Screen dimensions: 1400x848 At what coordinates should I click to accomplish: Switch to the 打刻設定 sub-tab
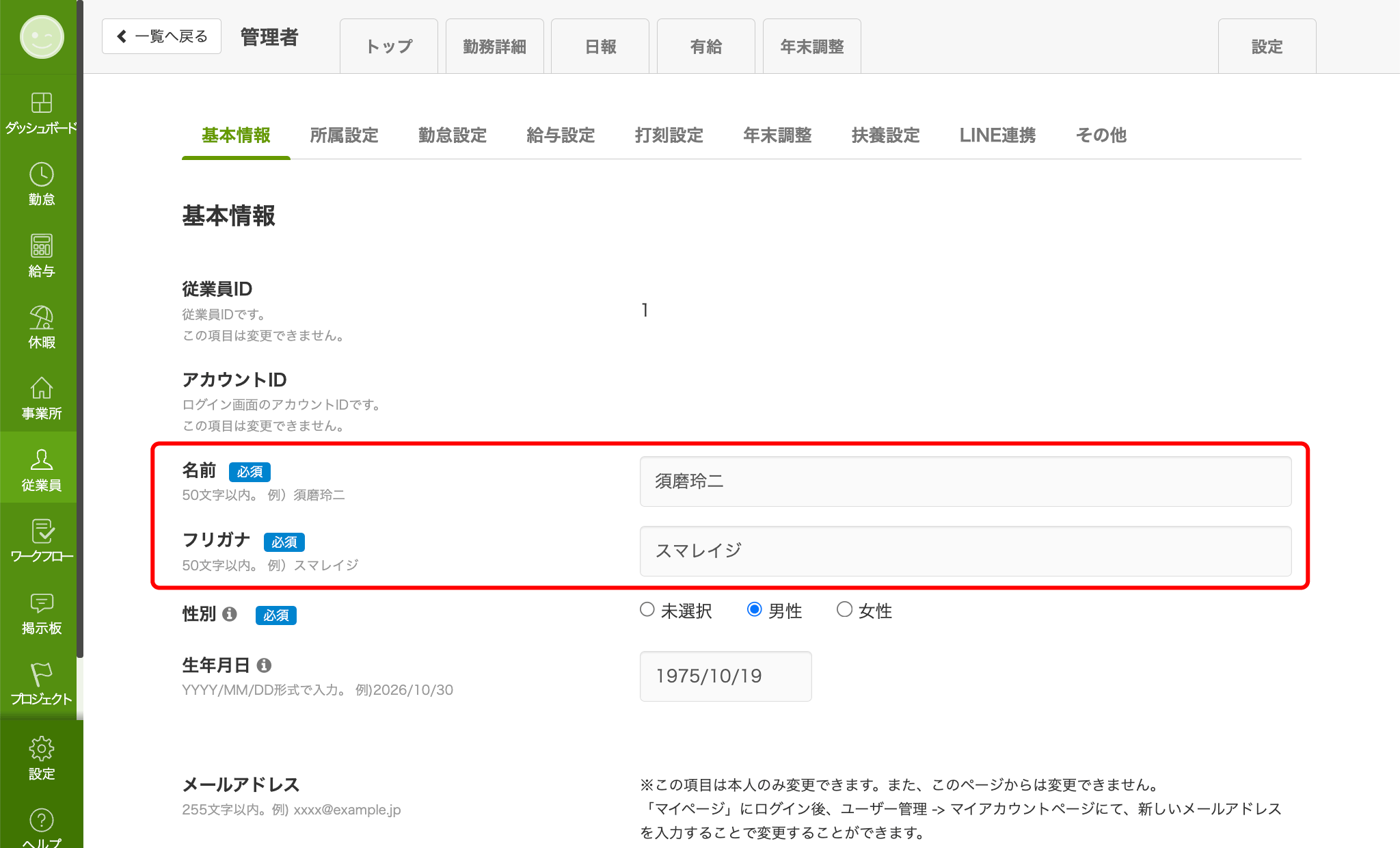(669, 135)
